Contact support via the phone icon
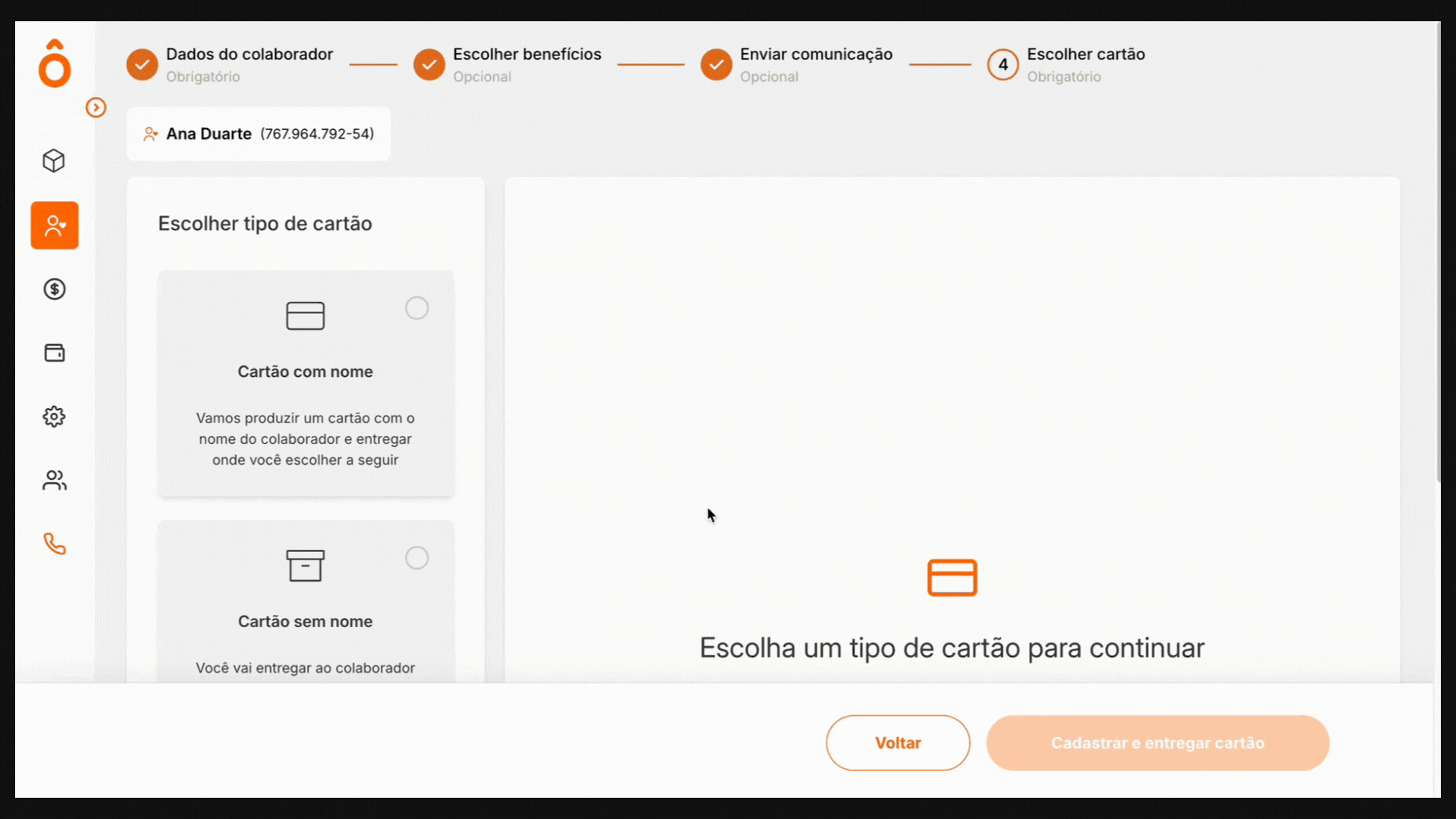The width and height of the screenshot is (1456, 819). [x=54, y=544]
